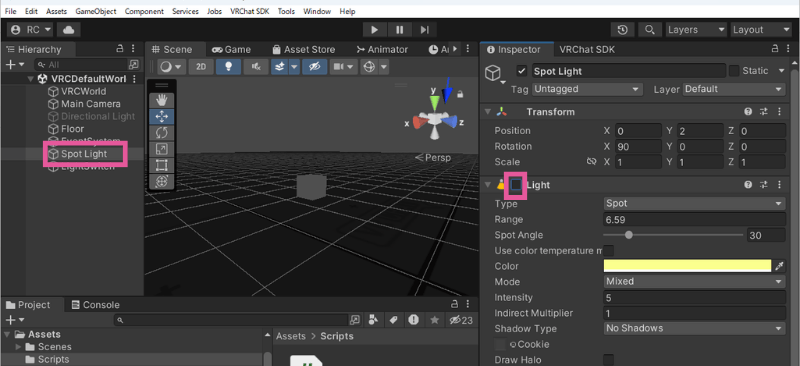Open the Undo History button
Image resolution: width=800 pixels, height=366 pixels.
[622, 30]
